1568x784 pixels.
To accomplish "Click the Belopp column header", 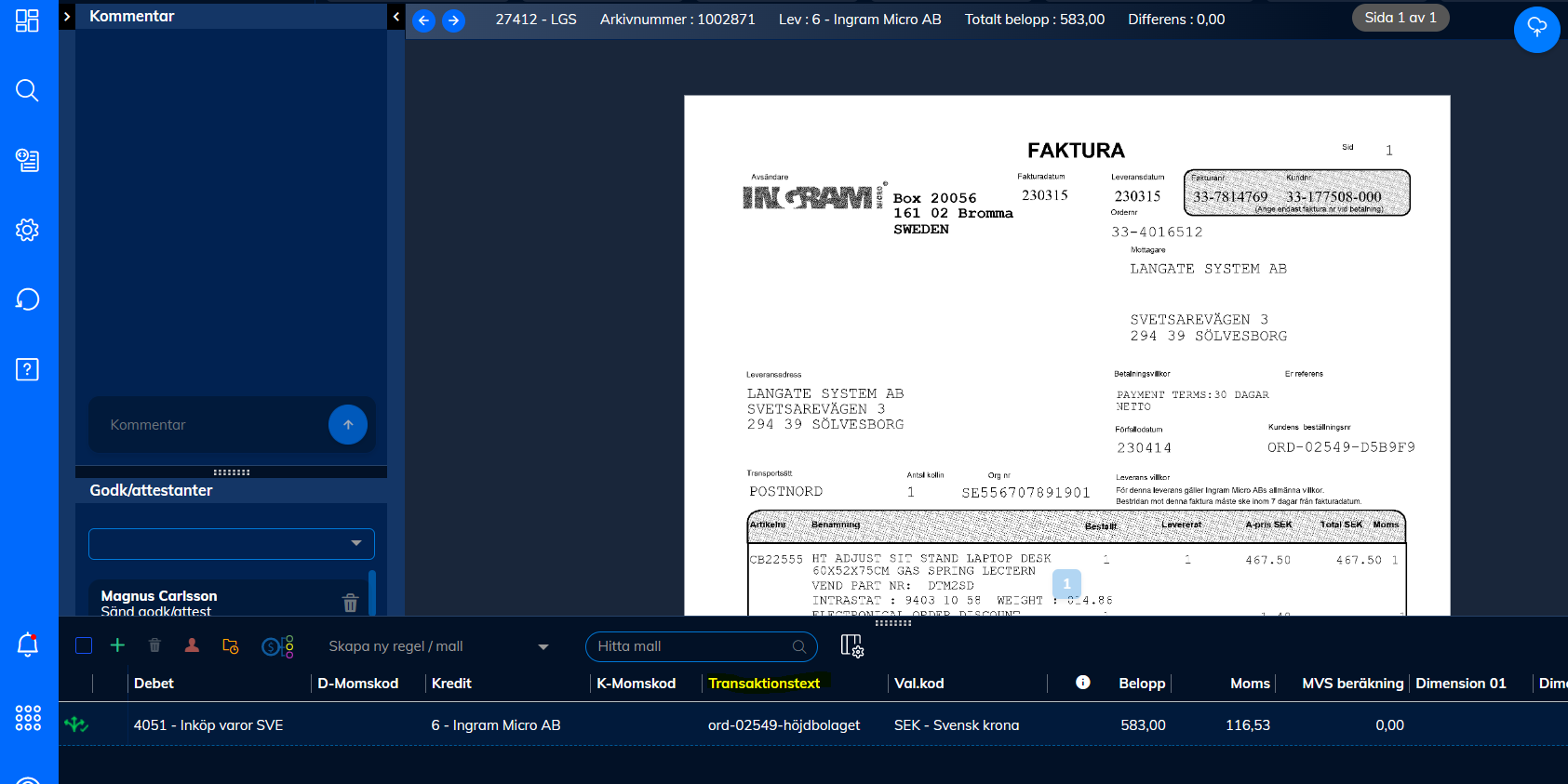I will point(1142,684).
